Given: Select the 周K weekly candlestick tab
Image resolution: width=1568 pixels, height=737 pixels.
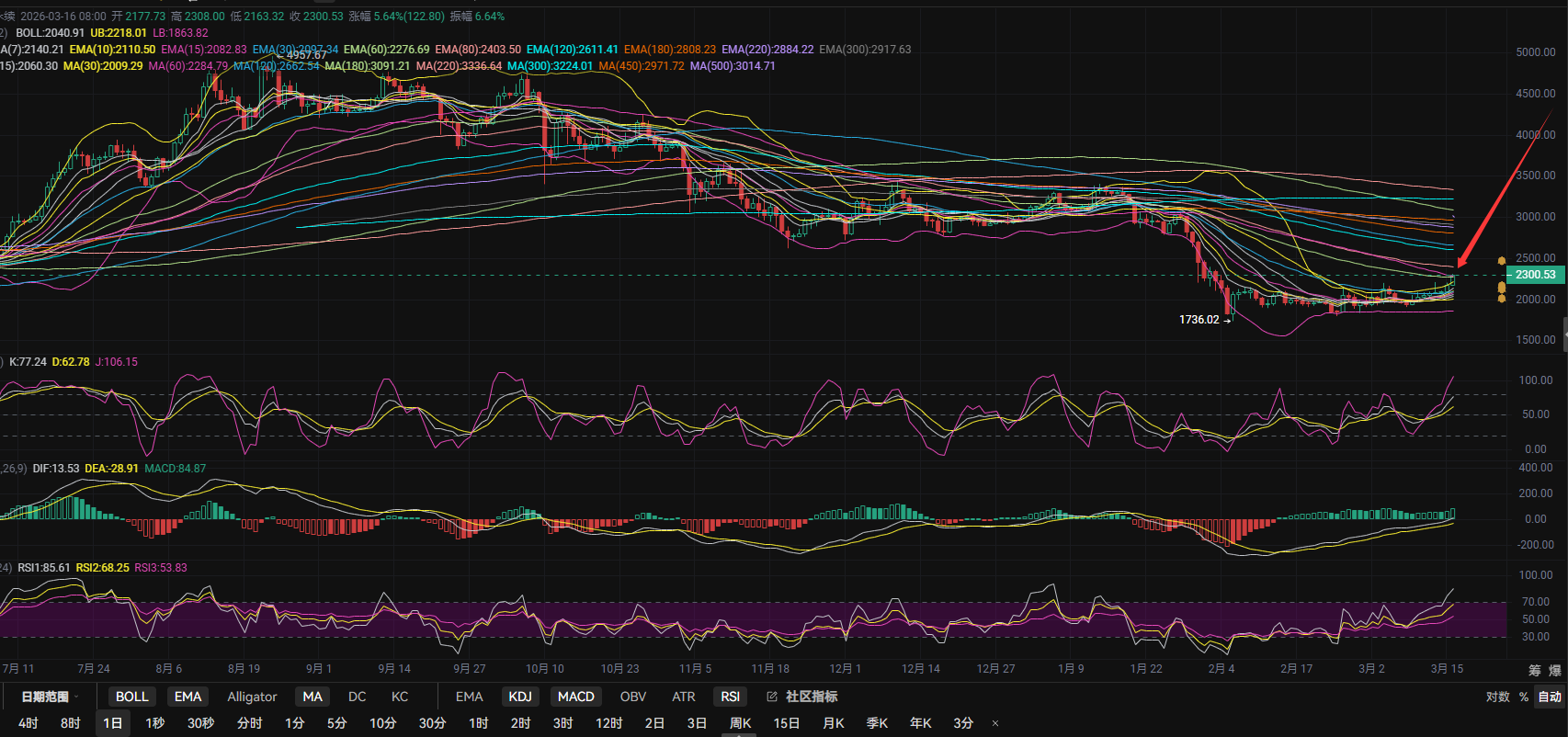Looking at the screenshot, I should tap(740, 723).
